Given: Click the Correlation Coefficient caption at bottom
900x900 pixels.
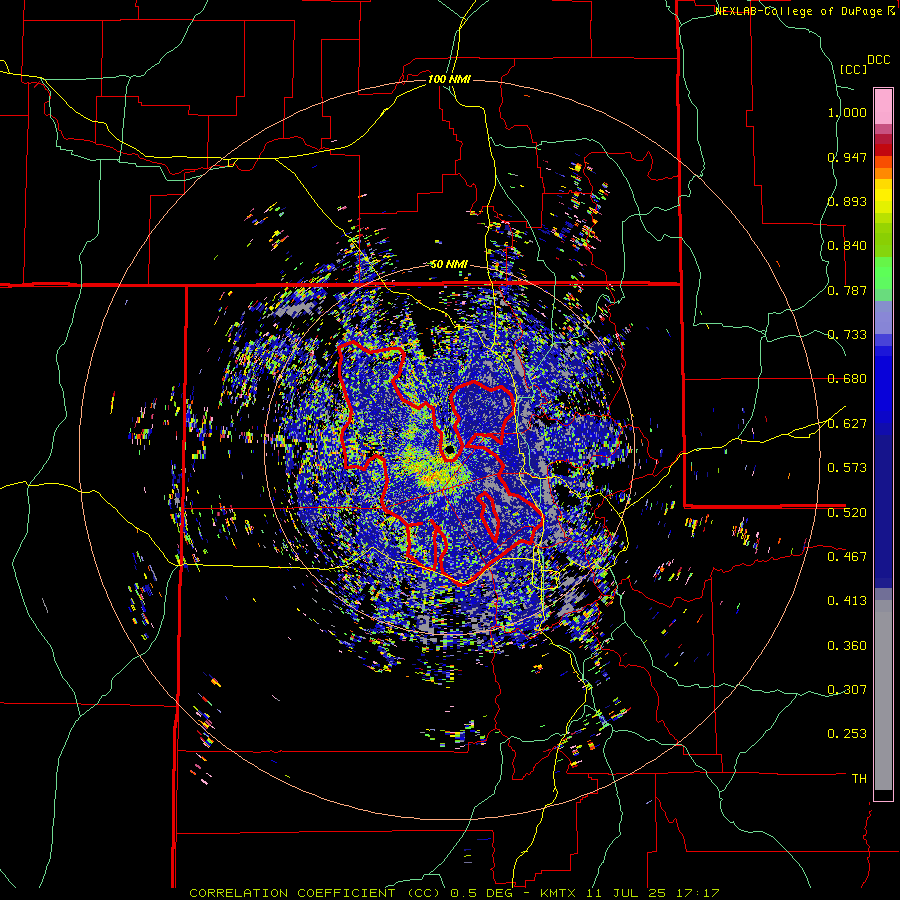Looking at the screenshot, I should pos(455,893).
